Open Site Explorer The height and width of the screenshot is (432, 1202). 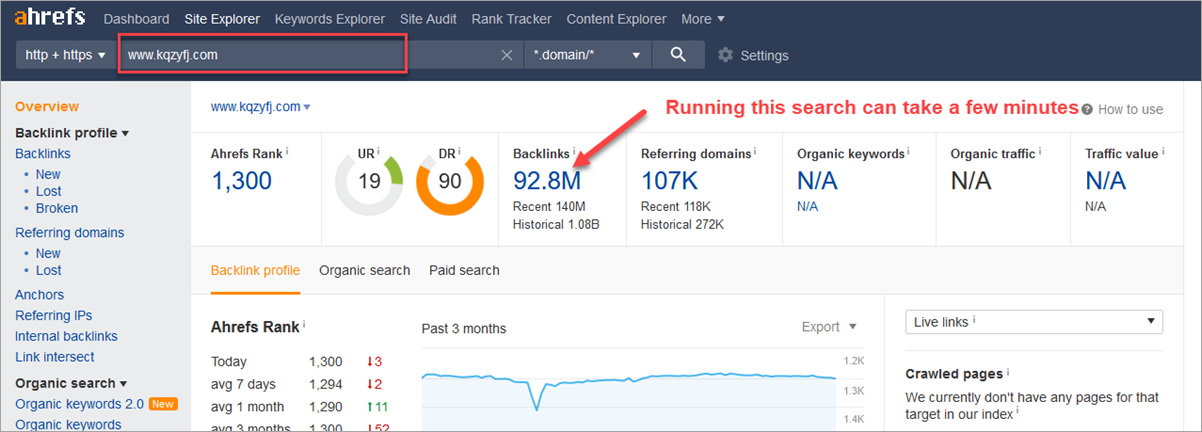tap(222, 19)
